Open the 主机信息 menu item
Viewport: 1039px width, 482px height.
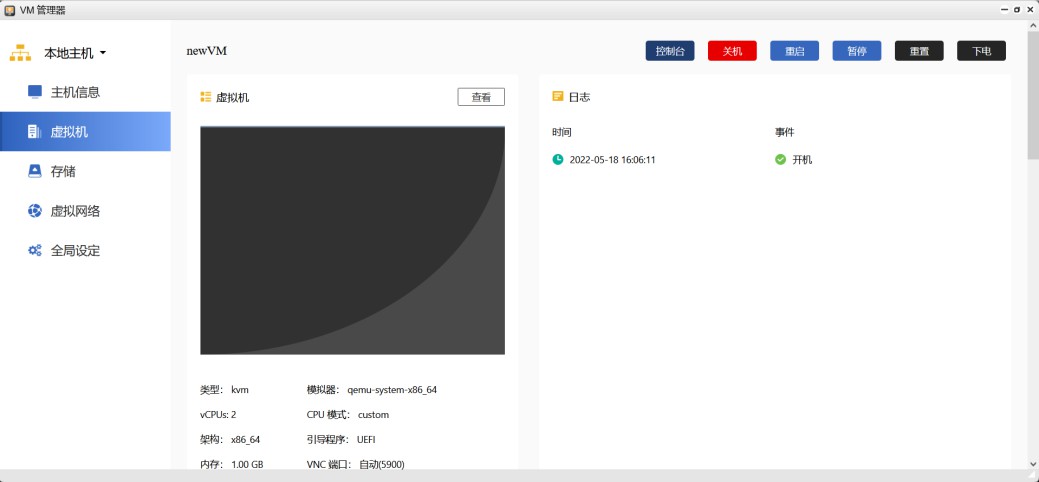point(75,92)
